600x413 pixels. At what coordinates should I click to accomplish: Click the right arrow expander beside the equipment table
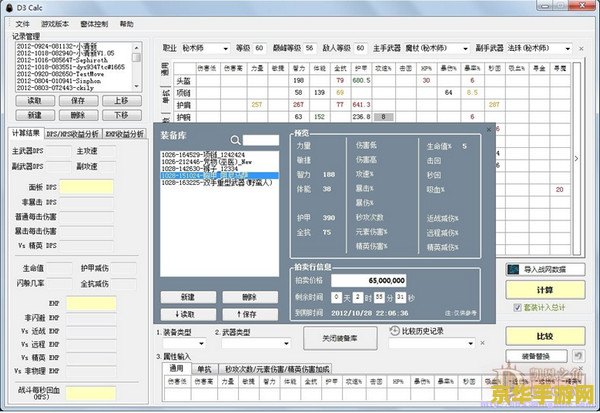pyautogui.click(x=576, y=158)
